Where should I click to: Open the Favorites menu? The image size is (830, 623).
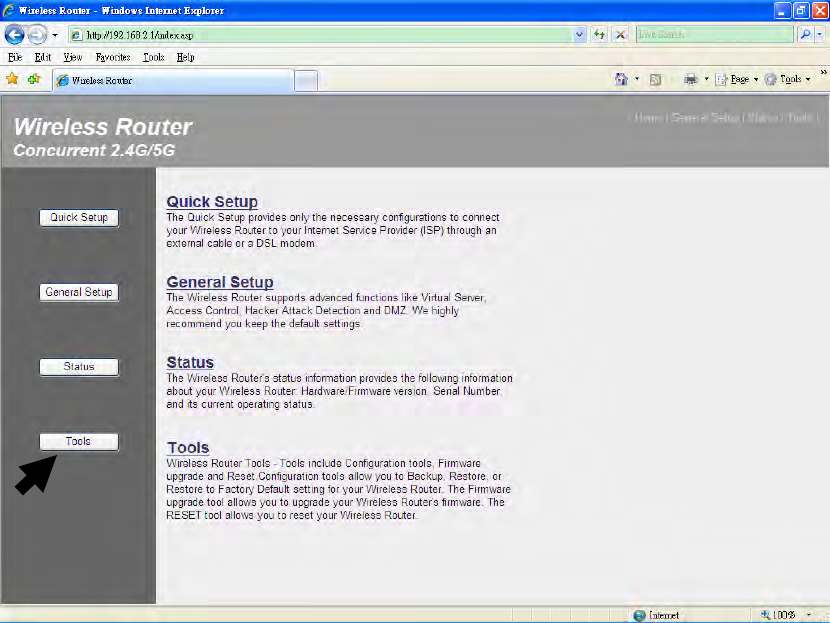[113, 57]
